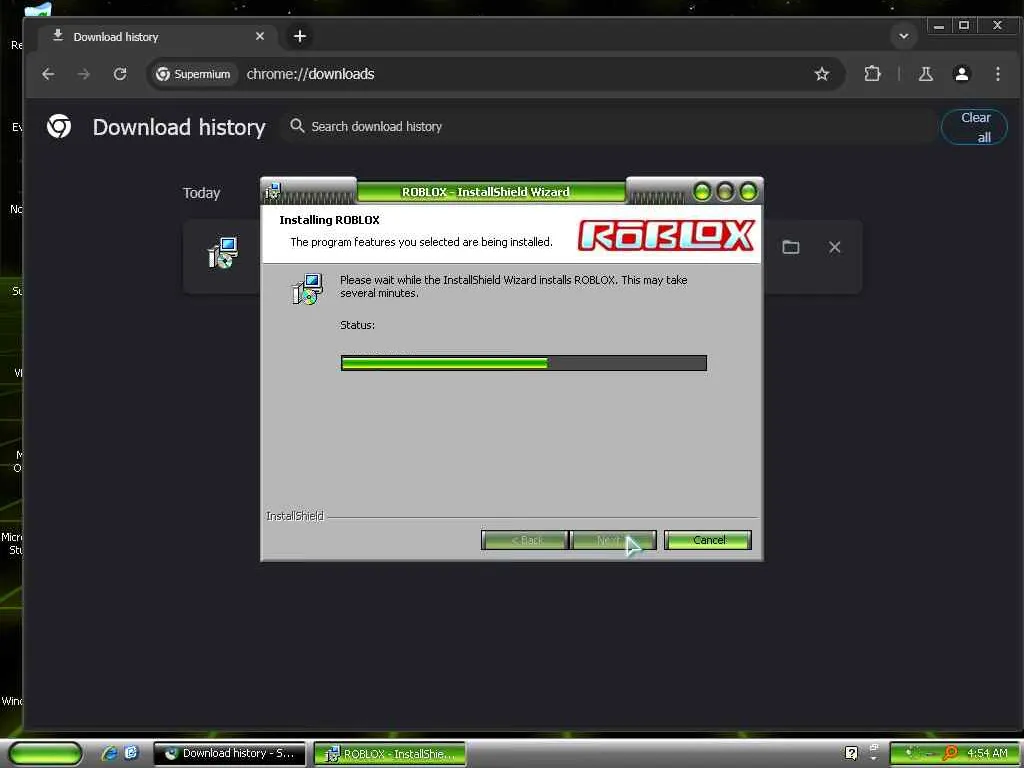This screenshot has width=1024, height=768.
Task: Click the Status: label in installer
Action: [357, 325]
